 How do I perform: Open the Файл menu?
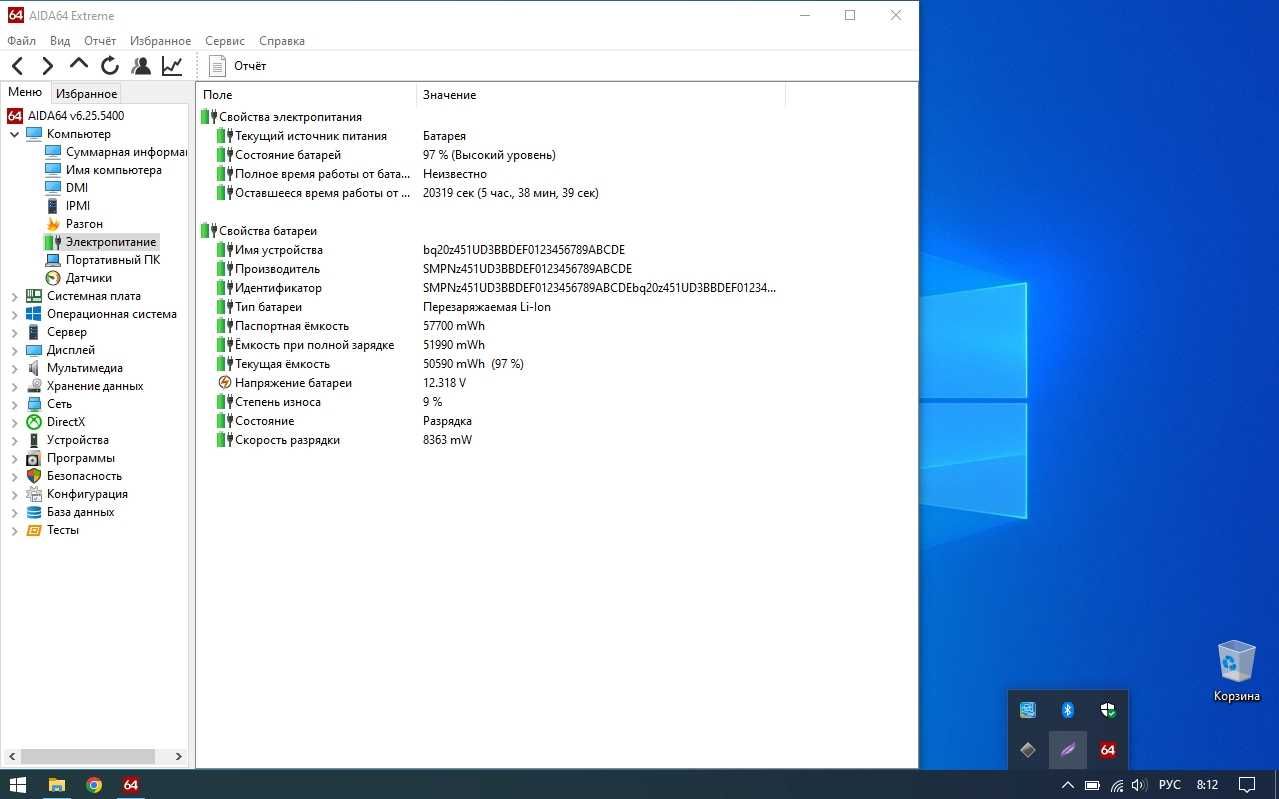[21, 41]
